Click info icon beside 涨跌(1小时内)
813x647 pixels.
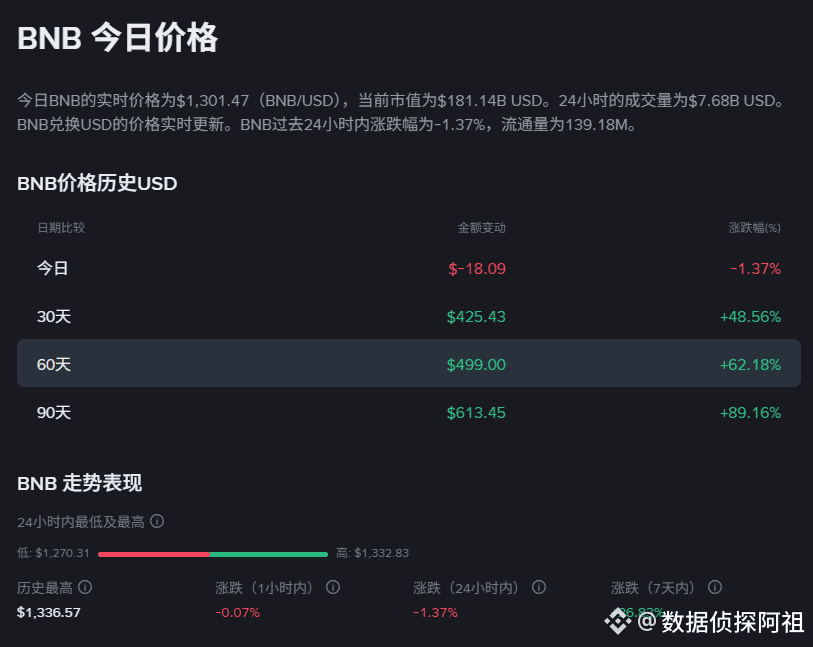point(333,588)
